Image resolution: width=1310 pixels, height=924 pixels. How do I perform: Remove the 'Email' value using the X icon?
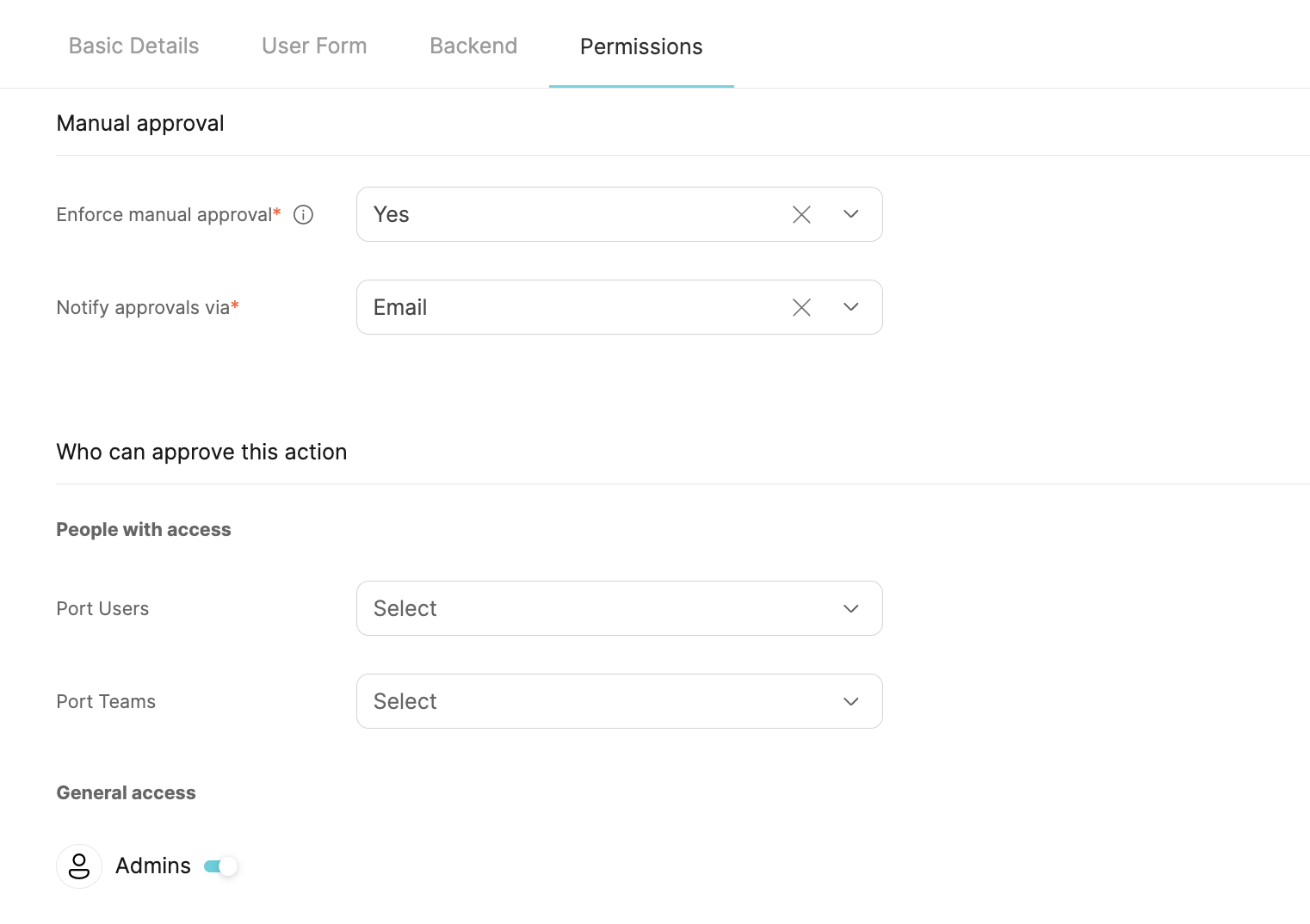(801, 308)
